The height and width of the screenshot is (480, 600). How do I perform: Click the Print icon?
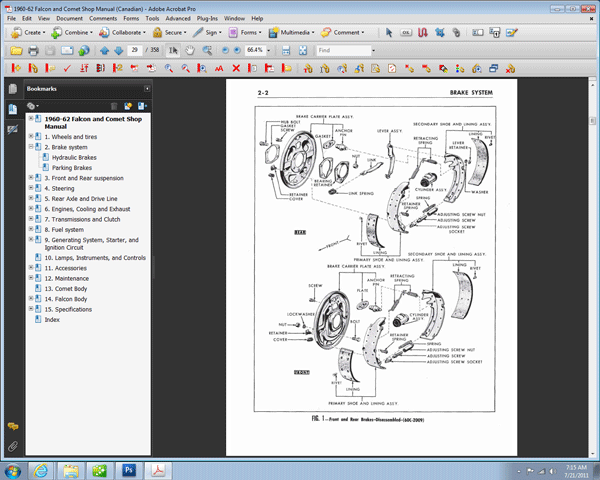[x=33, y=50]
